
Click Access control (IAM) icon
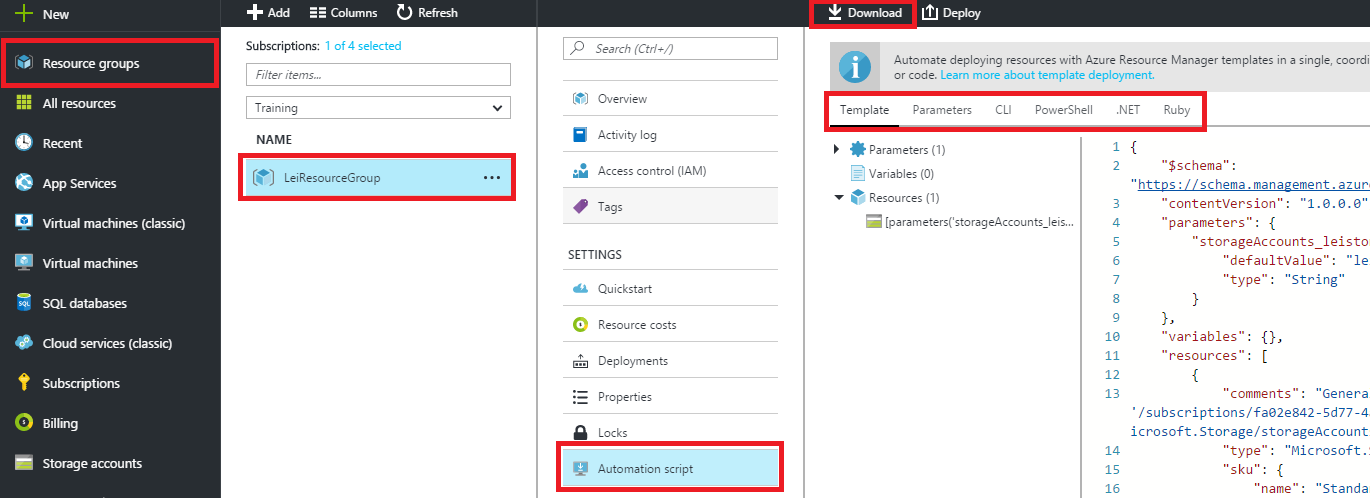click(580, 171)
